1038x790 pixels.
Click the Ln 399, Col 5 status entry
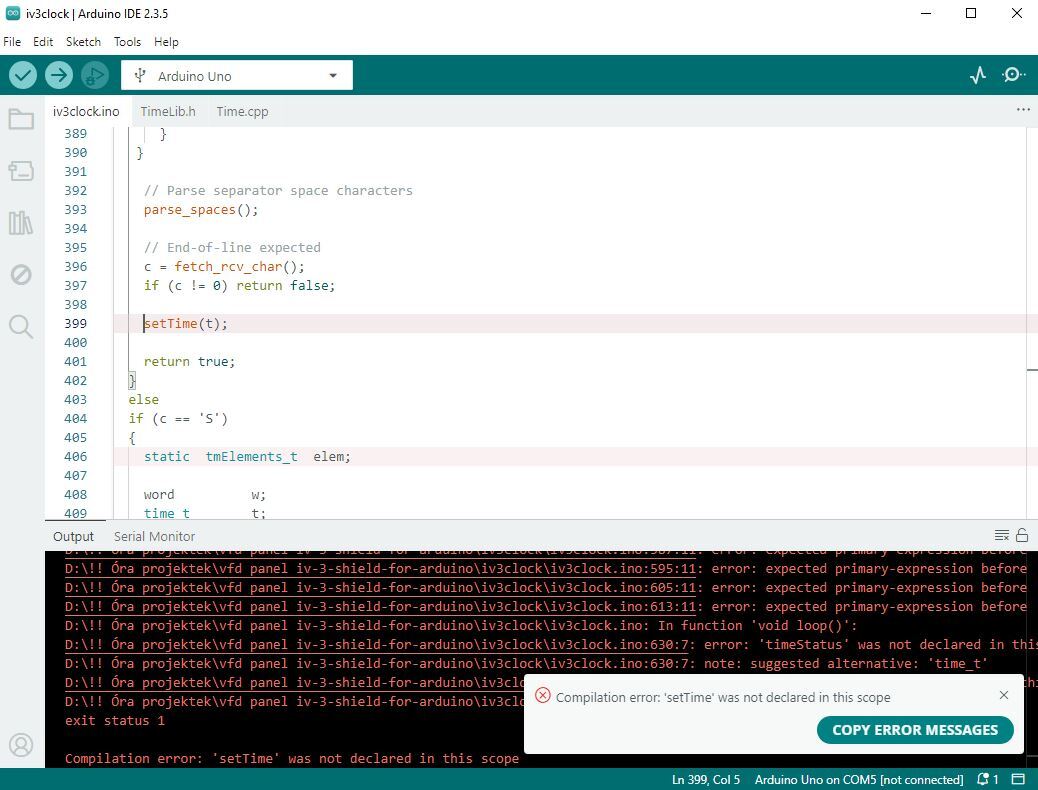(x=706, y=779)
